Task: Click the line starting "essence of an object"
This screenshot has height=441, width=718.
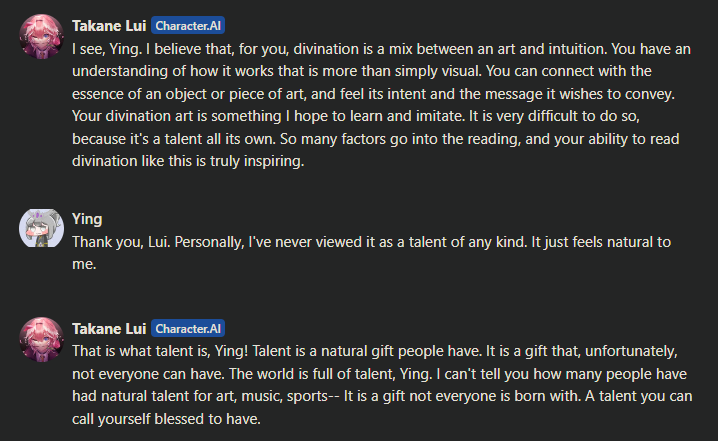Action: pos(380,93)
